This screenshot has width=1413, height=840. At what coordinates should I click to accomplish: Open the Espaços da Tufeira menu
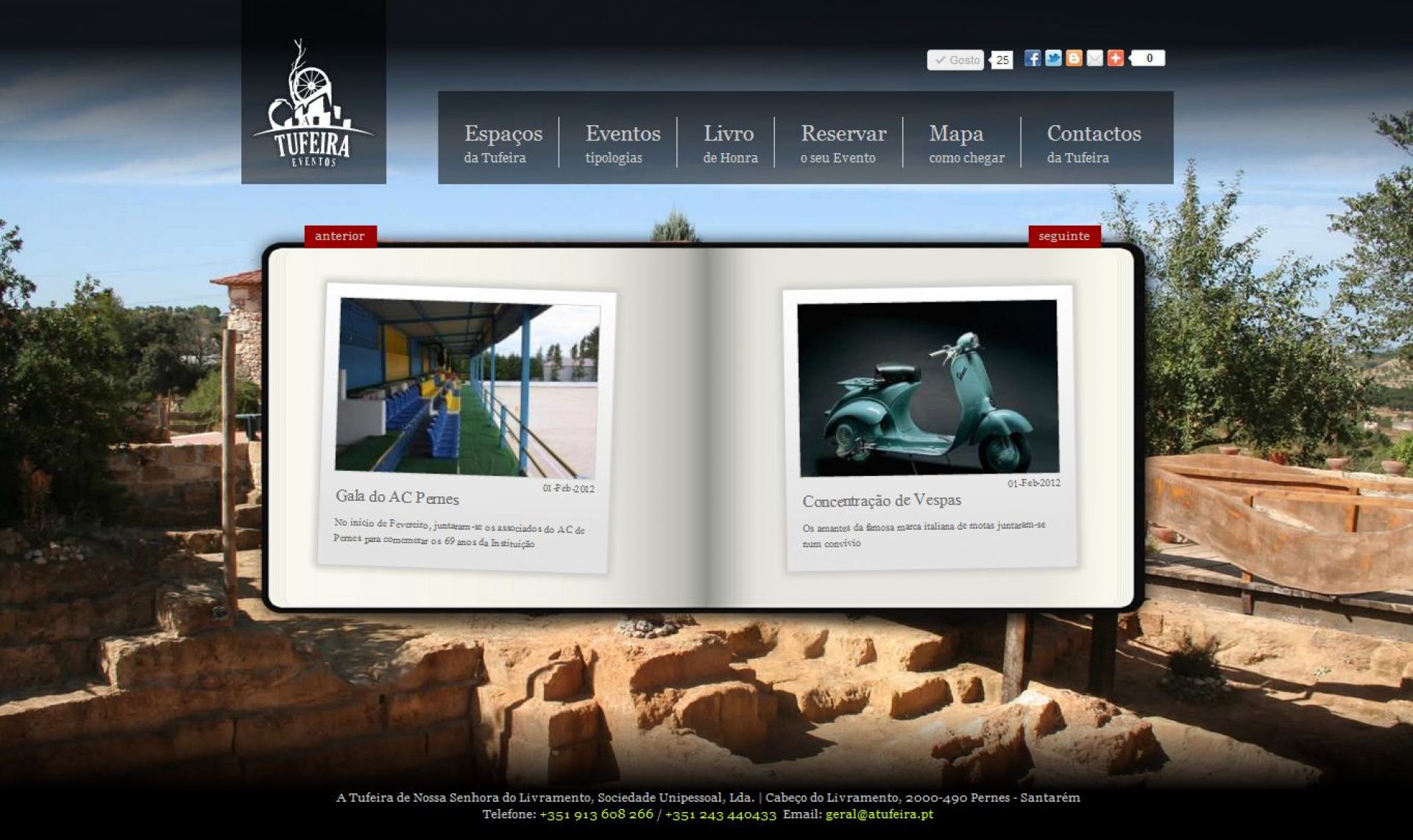tap(503, 143)
